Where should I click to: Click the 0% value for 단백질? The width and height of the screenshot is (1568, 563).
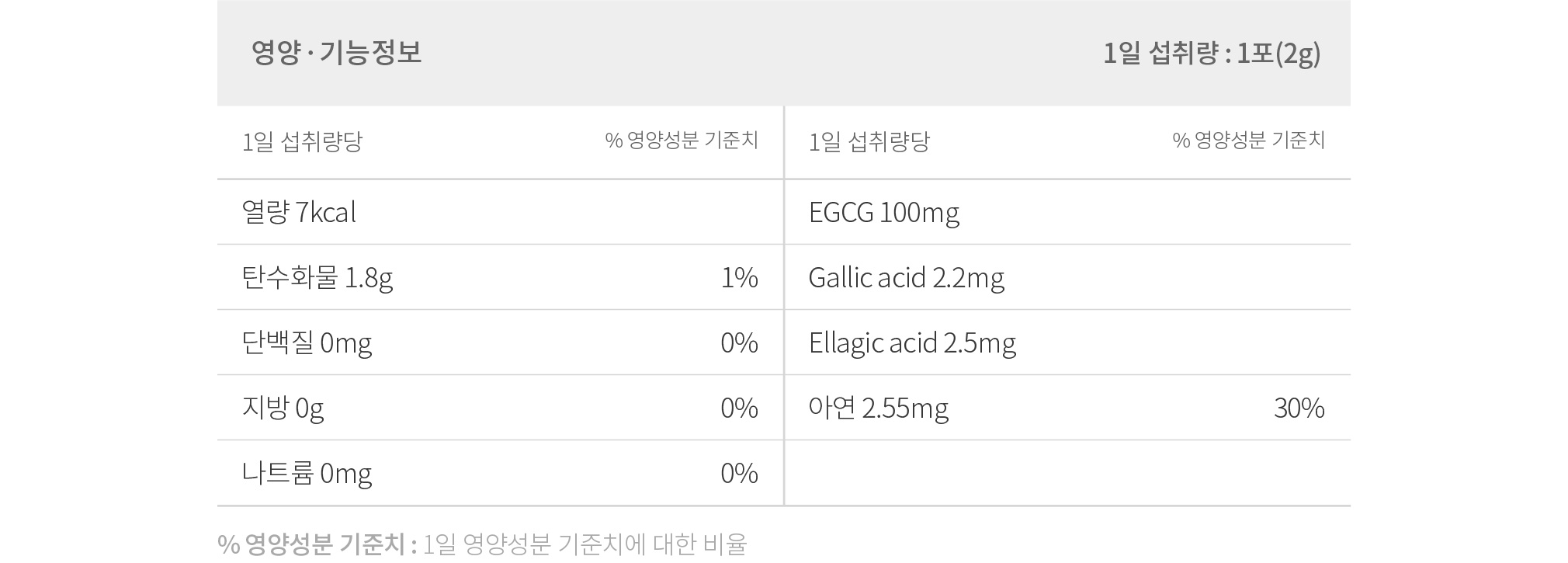tap(739, 343)
